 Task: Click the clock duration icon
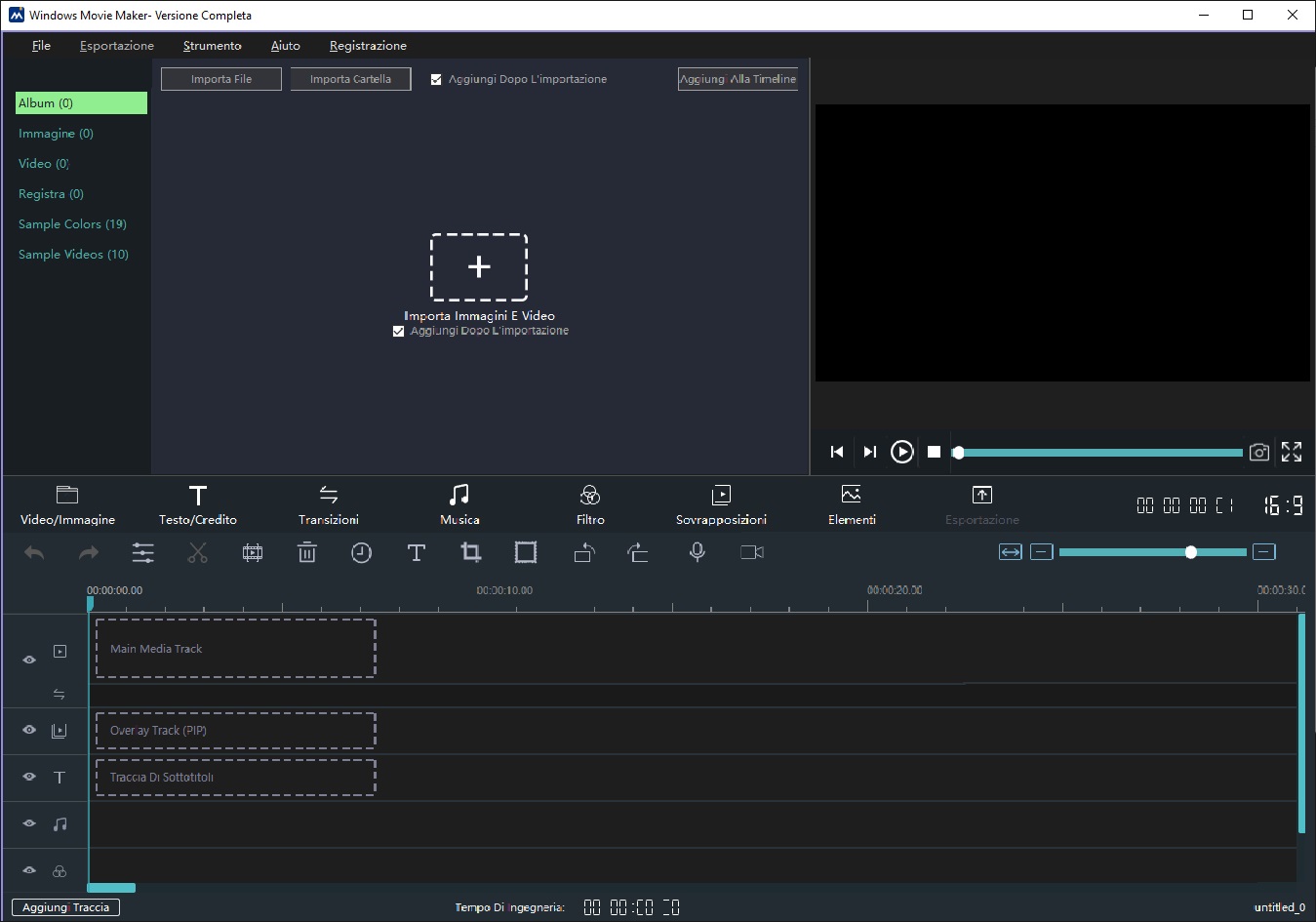coord(362,553)
